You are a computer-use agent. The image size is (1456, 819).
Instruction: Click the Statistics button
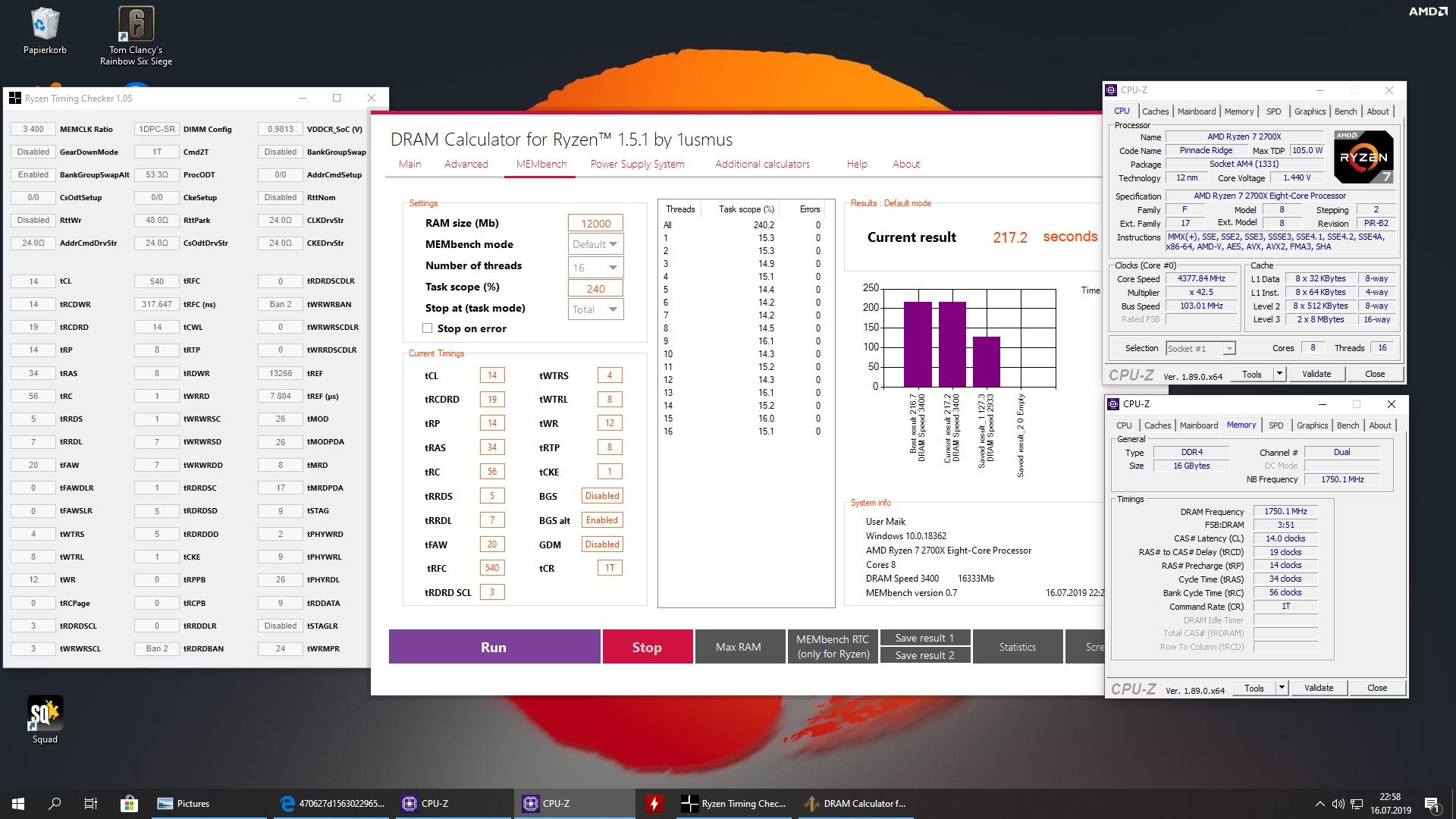(x=1017, y=647)
